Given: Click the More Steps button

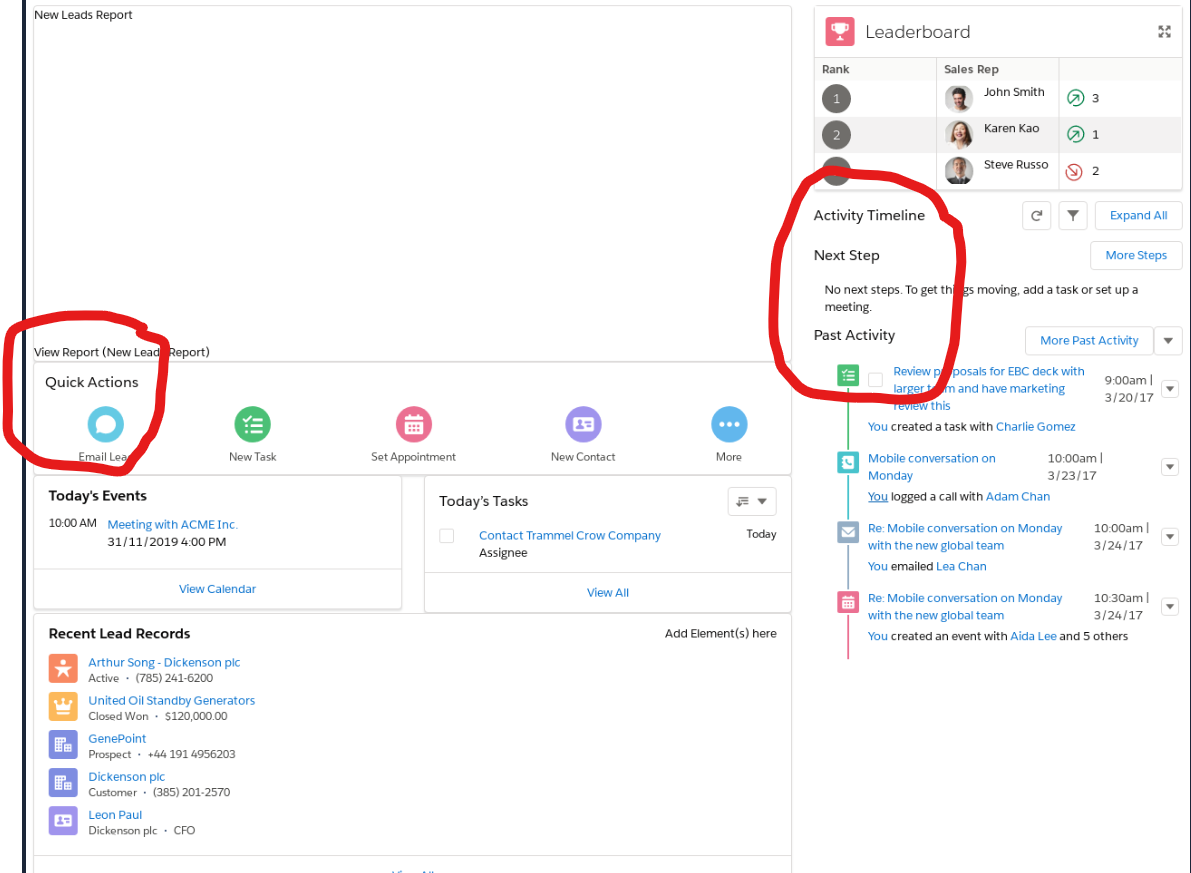Looking at the screenshot, I should click(x=1136, y=255).
